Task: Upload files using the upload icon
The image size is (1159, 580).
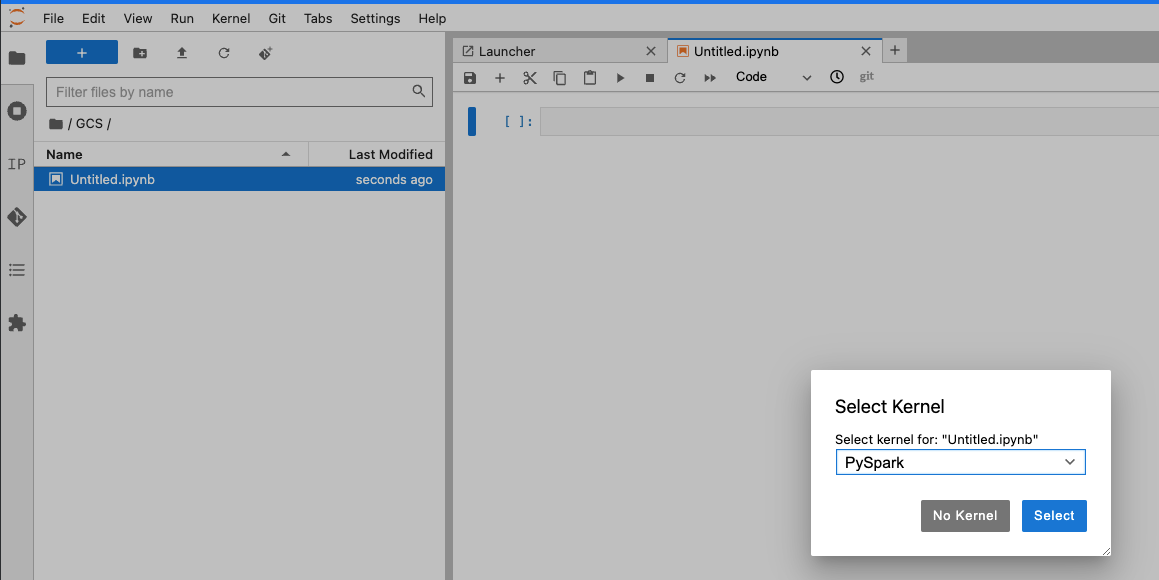Action: 182,53
